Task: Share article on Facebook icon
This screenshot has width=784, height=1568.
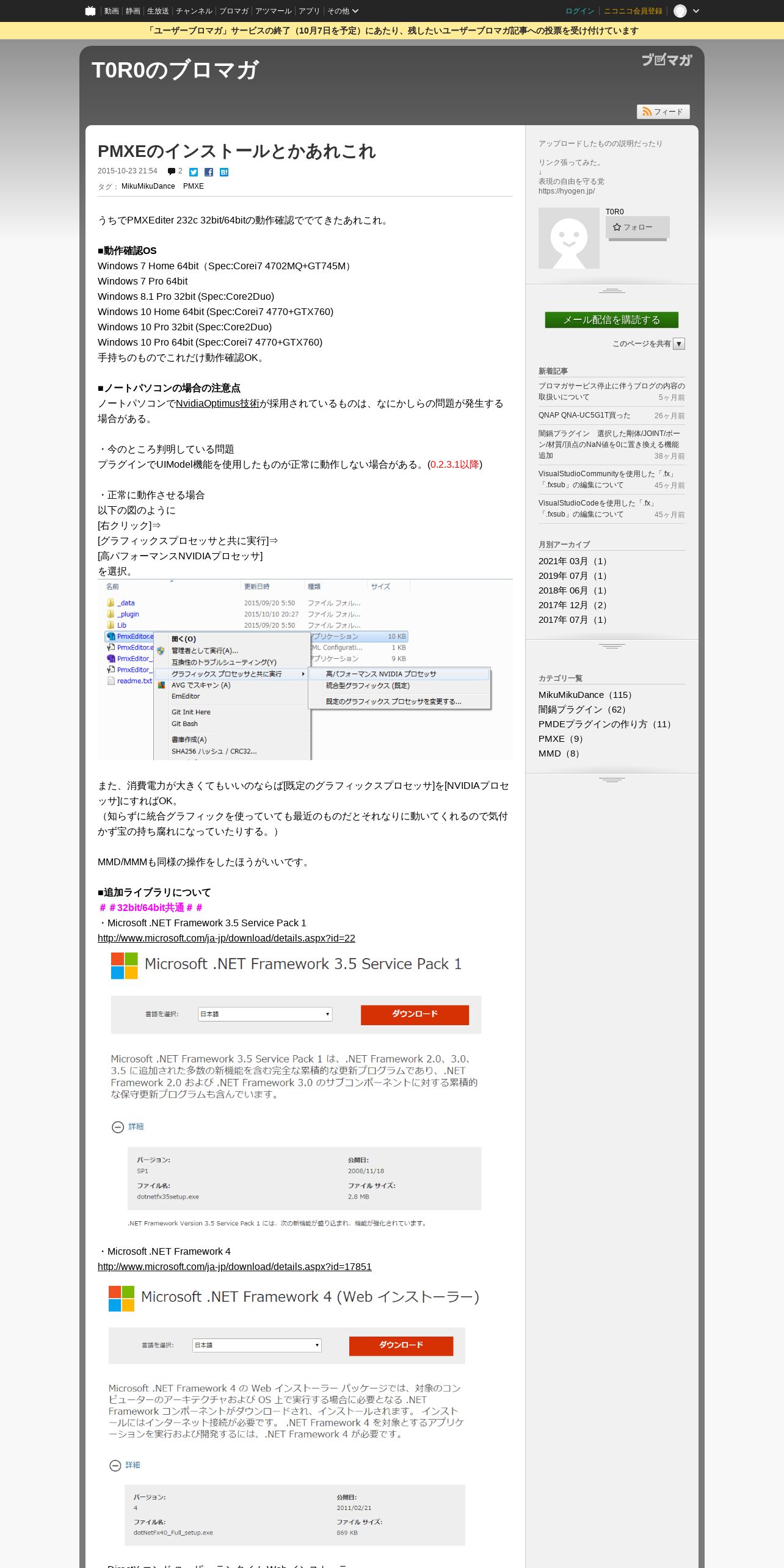Action: (x=209, y=172)
